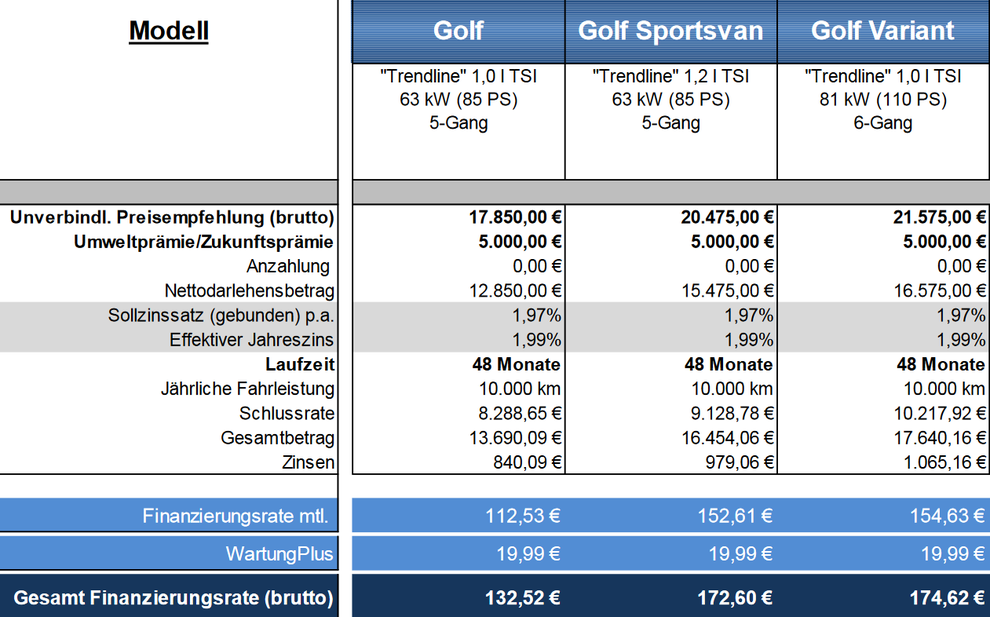Click the Gesamtbetrag row label

pyautogui.click(x=278, y=438)
